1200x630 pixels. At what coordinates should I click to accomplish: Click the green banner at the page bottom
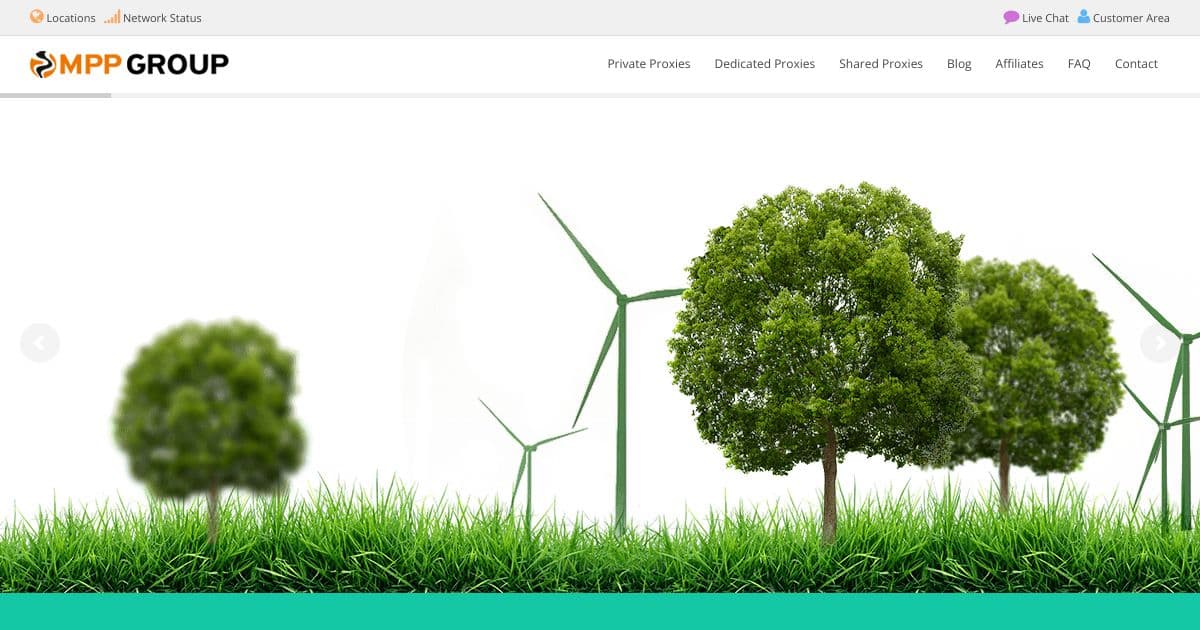point(600,613)
